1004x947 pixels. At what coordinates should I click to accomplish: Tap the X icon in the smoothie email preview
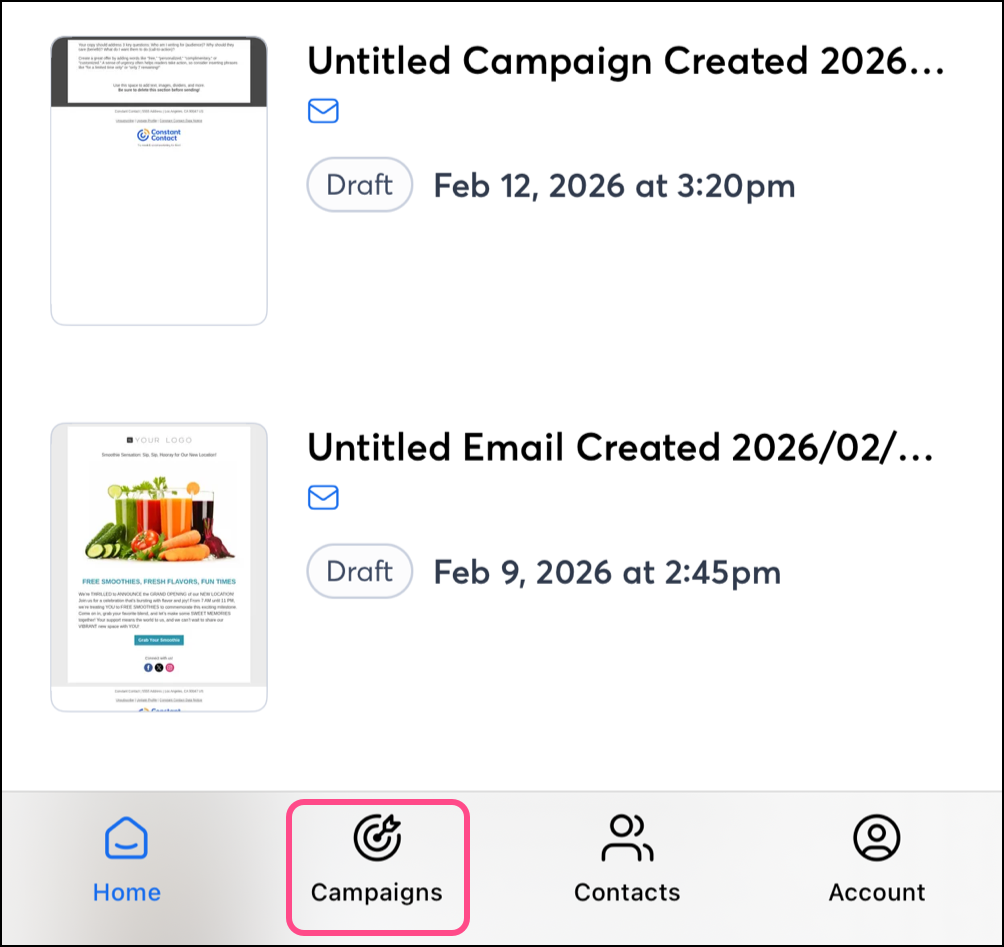click(159, 667)
